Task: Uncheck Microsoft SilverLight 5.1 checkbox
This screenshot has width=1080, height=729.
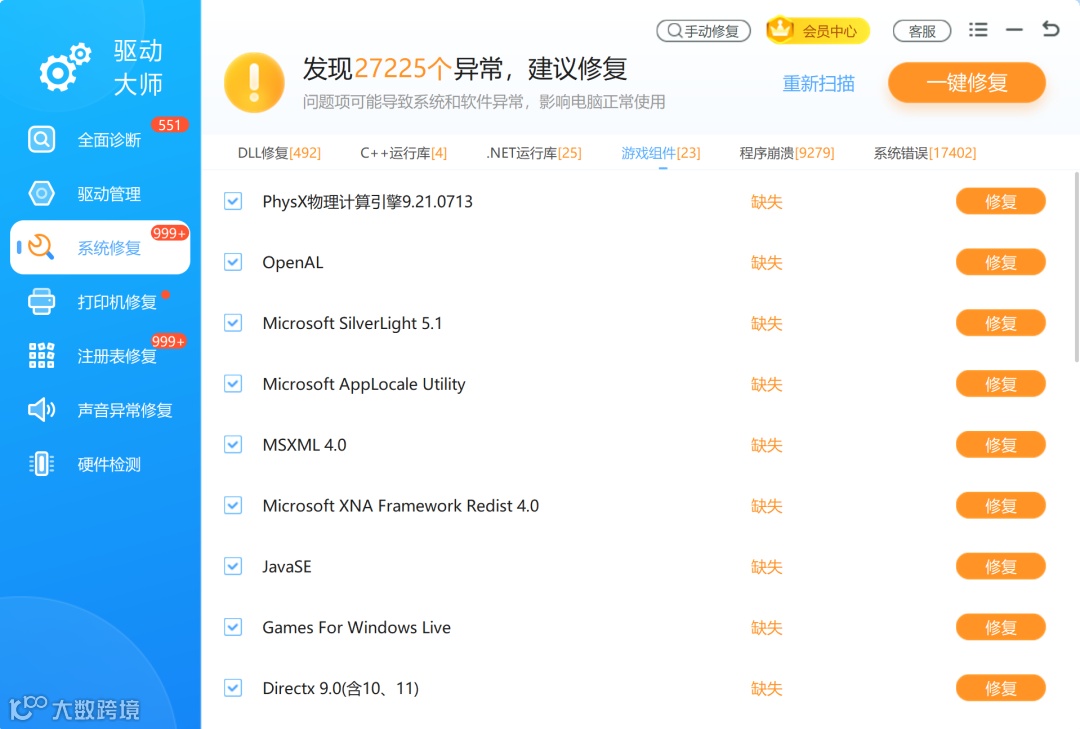Action: click(x=233, y=322)
